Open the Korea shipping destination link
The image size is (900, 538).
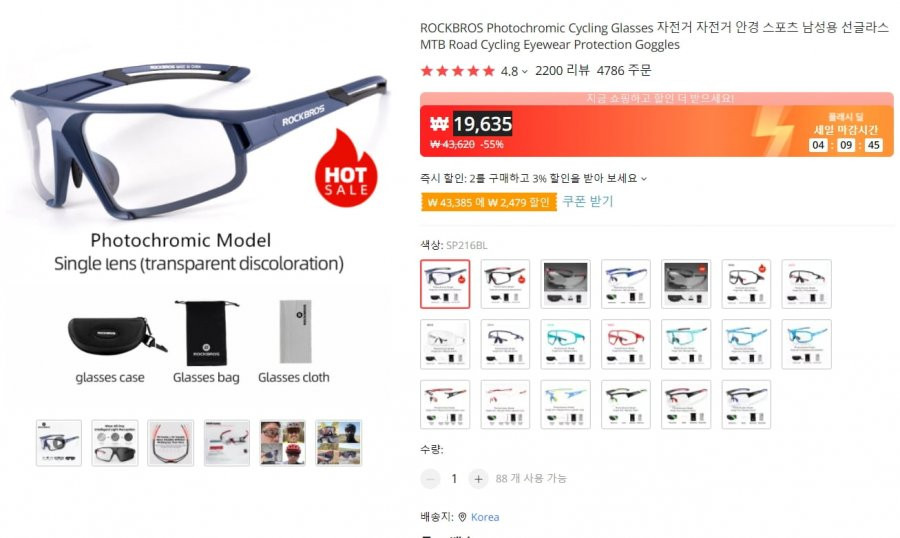pos(485,517)
